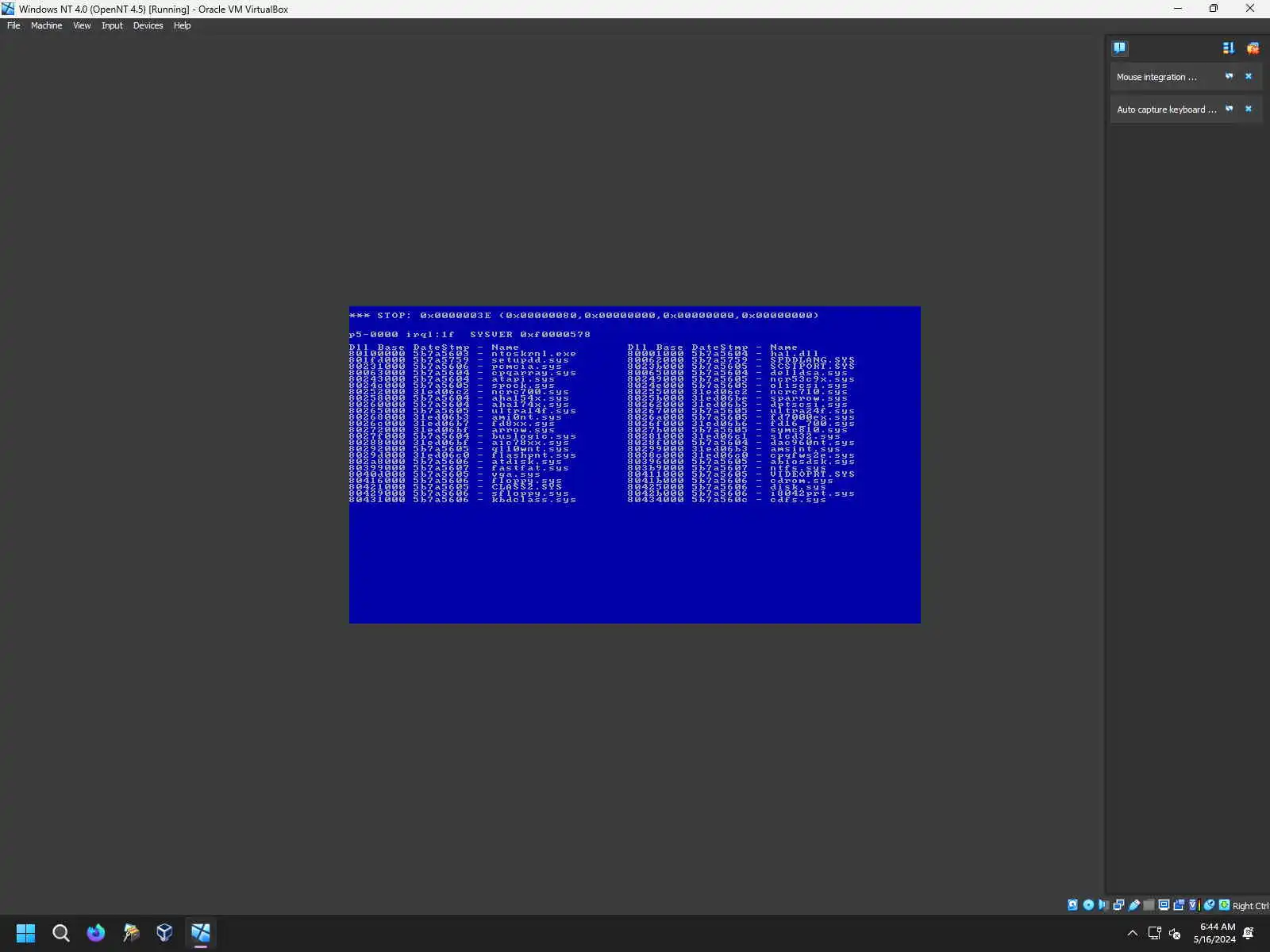Click the VirtualBox VM window title icon

tap(9, 9)
